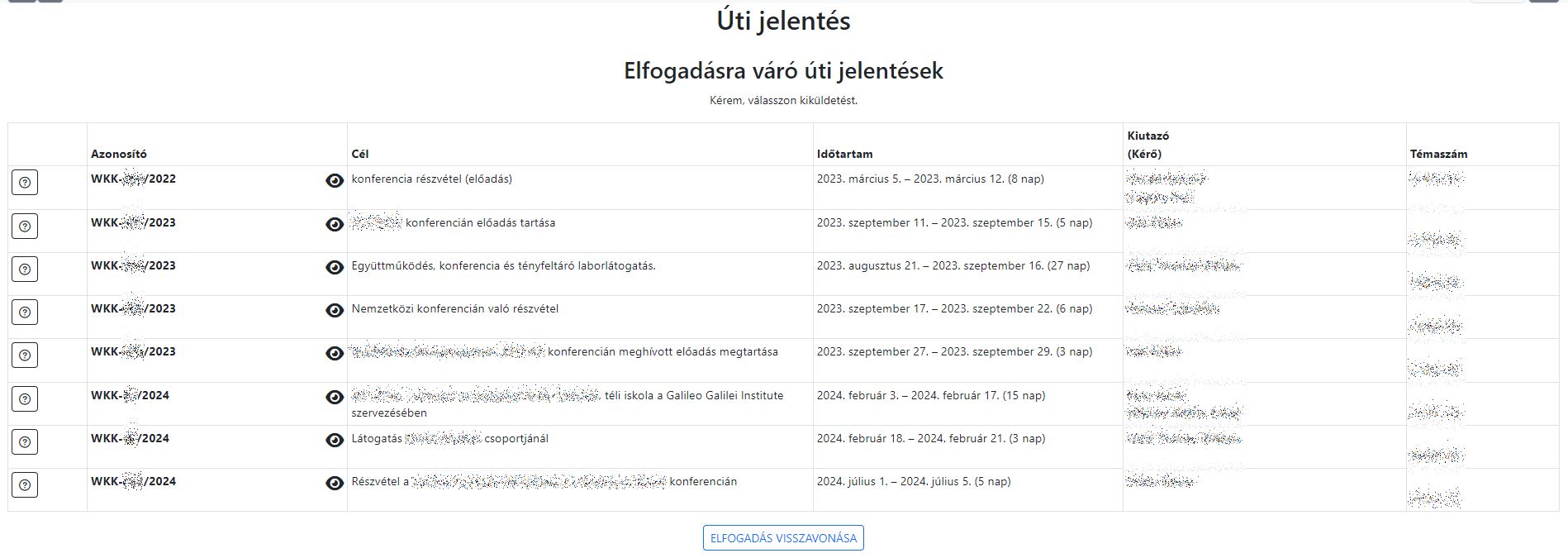This screenshot has height=558, width=1568.
Task: Click help icon for September 17 trip row
Action: click(x=25, y=312)
